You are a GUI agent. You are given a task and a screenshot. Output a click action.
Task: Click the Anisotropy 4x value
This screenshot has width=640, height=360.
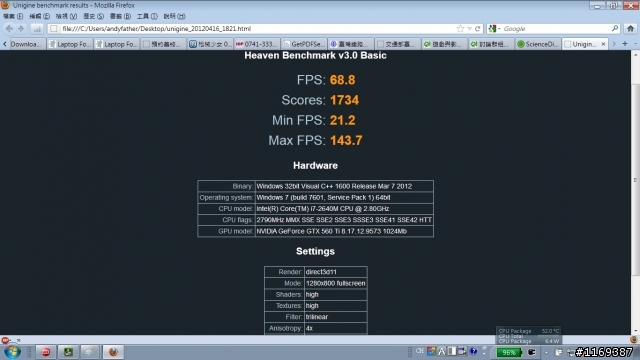point(336,328)
